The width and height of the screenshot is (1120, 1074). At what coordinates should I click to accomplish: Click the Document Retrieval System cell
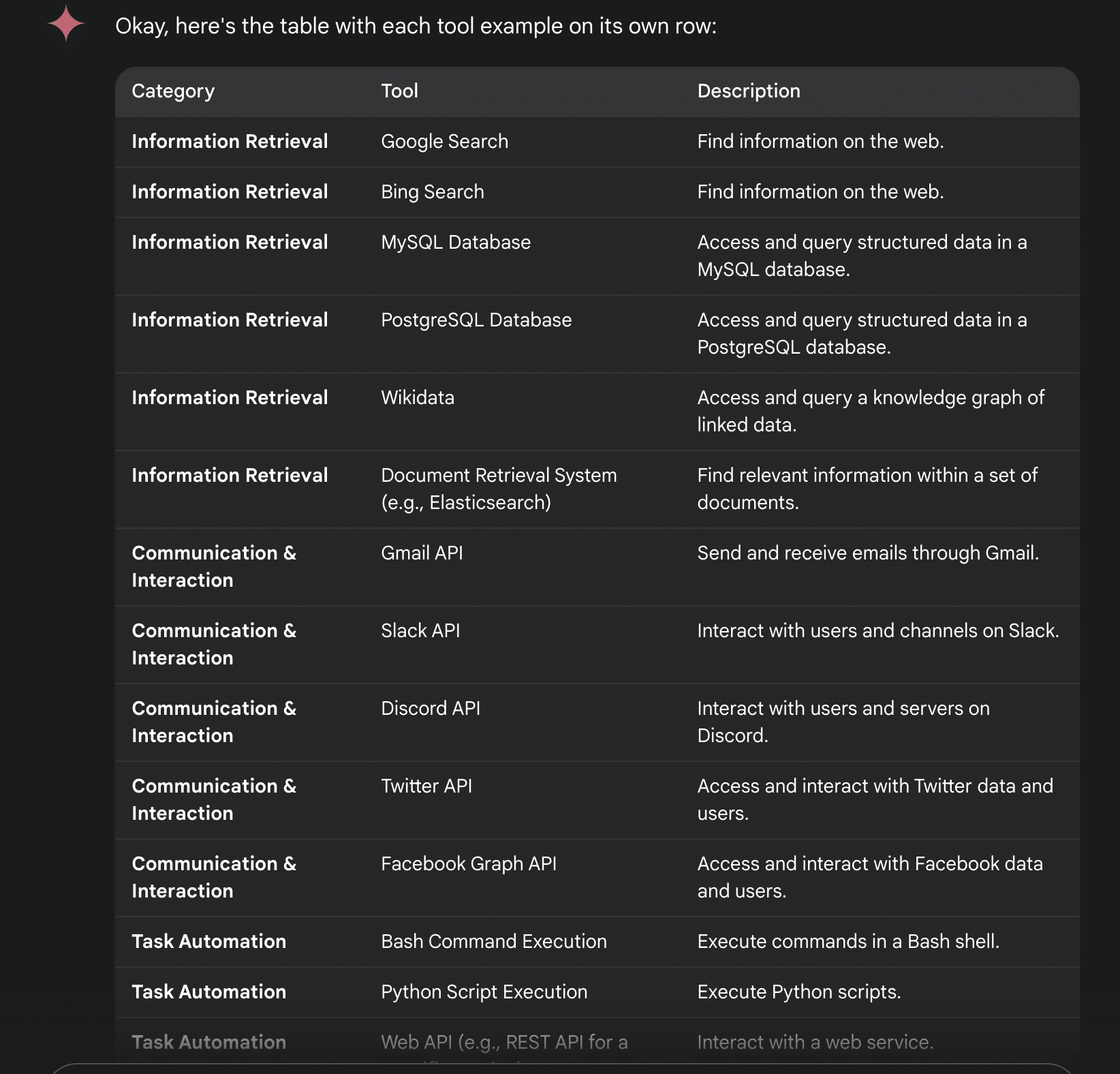[x=498, y=489]
